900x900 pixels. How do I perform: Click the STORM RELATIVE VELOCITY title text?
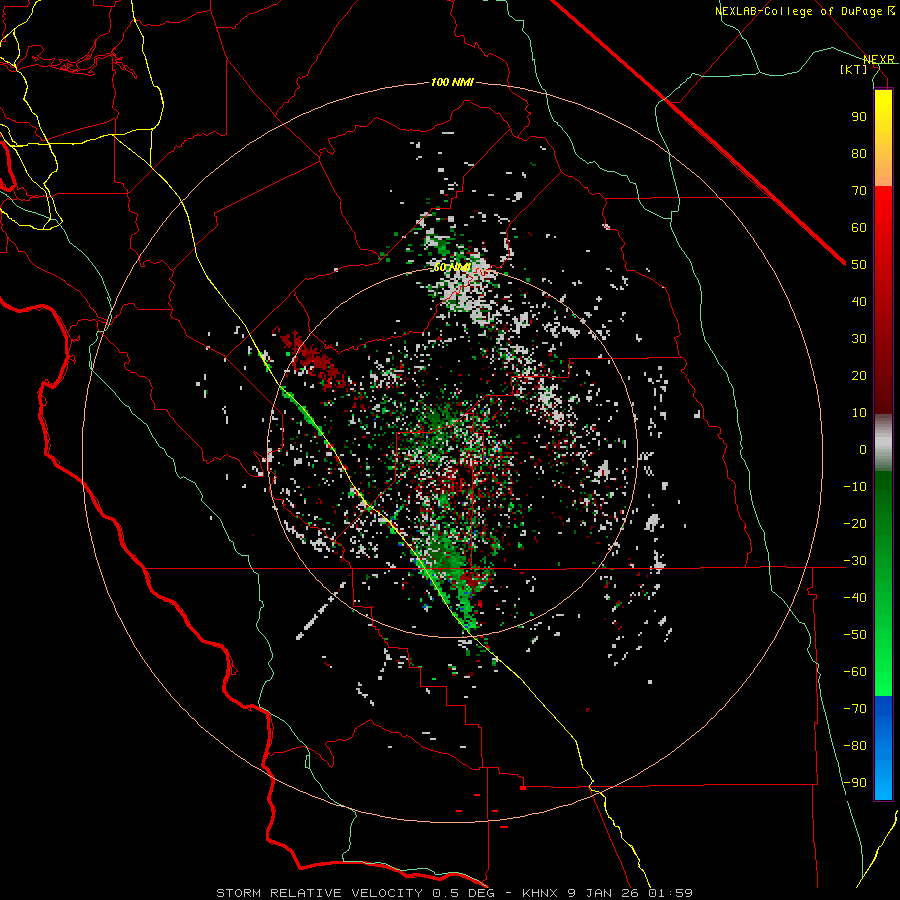(x=319, y=893)
